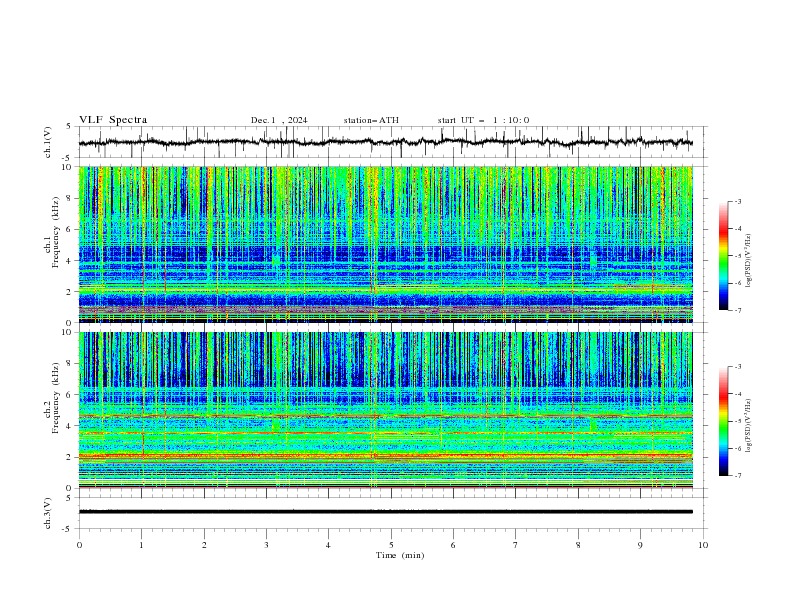Screen dimensions: 792x612
Task: Click the 'ch.1(V)' axis label
Action: coord(48,142)
